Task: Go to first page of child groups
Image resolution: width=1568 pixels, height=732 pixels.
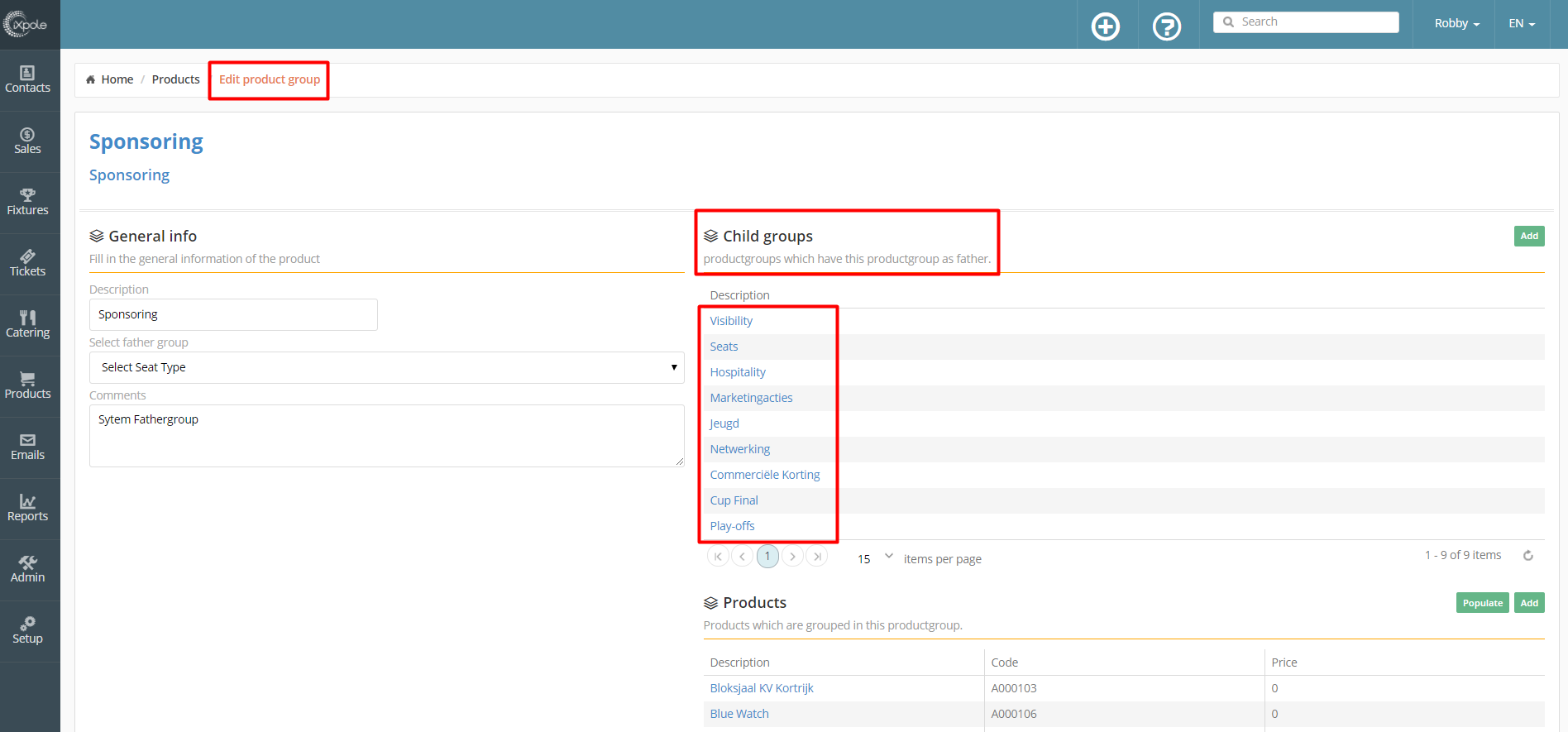Action: tap(718, 557)
